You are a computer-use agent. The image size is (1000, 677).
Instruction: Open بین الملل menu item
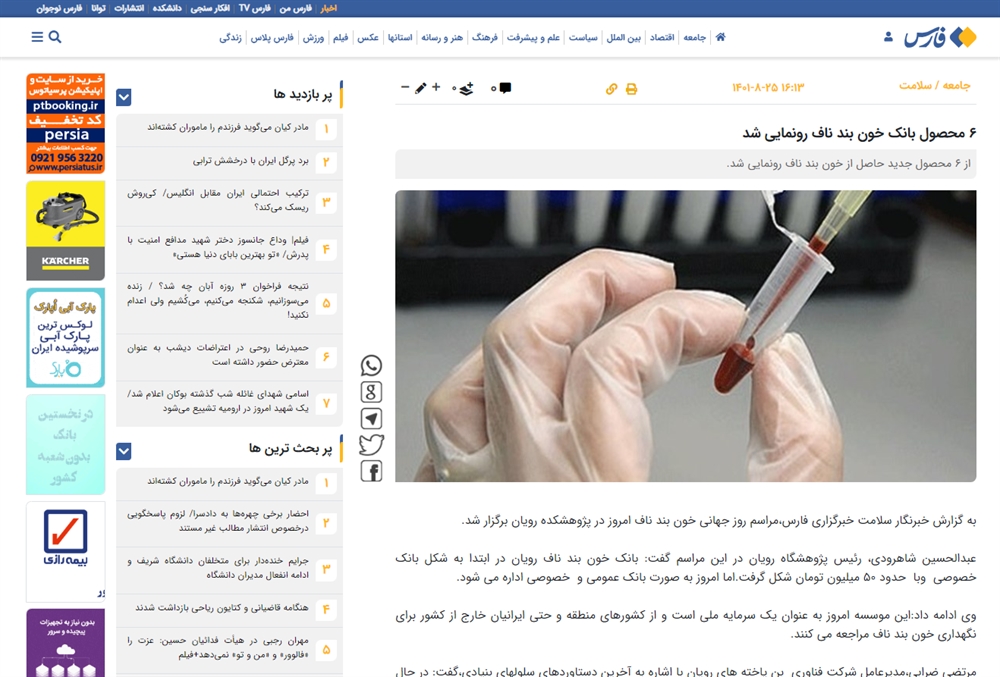[624, 38]
